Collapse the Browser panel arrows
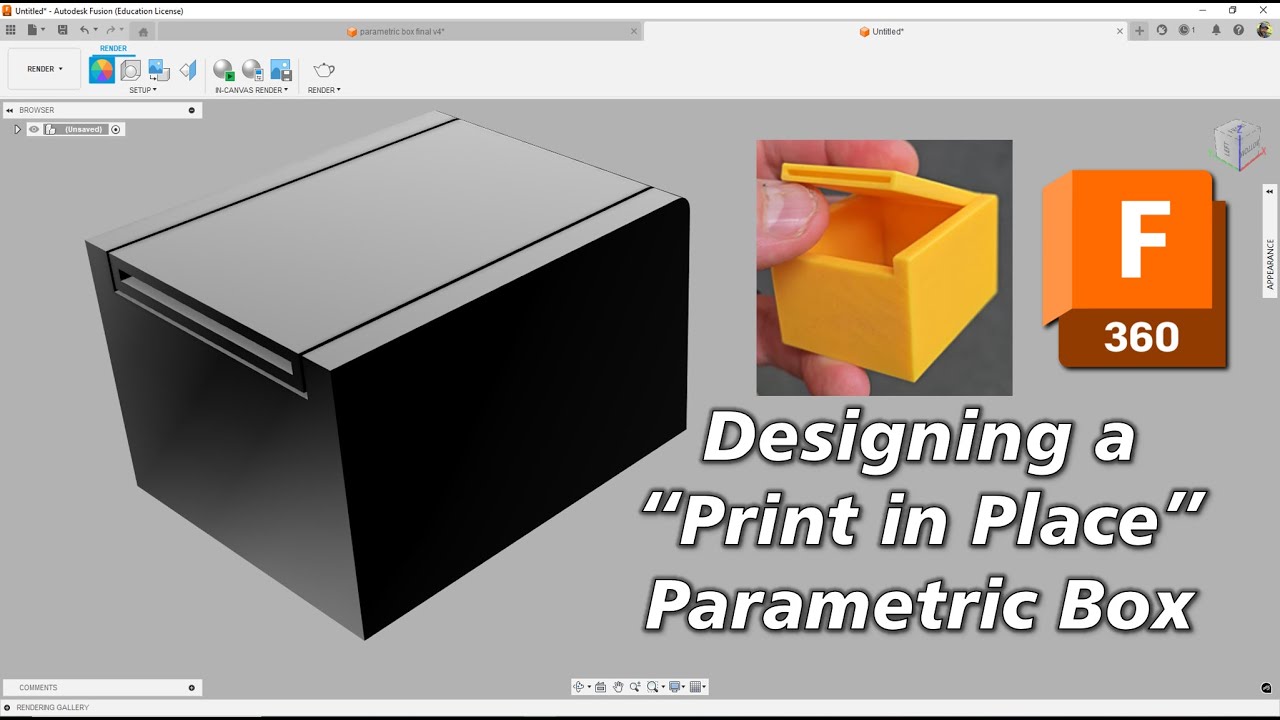Viewport: 1280px width, 720px height. point(9,110)
